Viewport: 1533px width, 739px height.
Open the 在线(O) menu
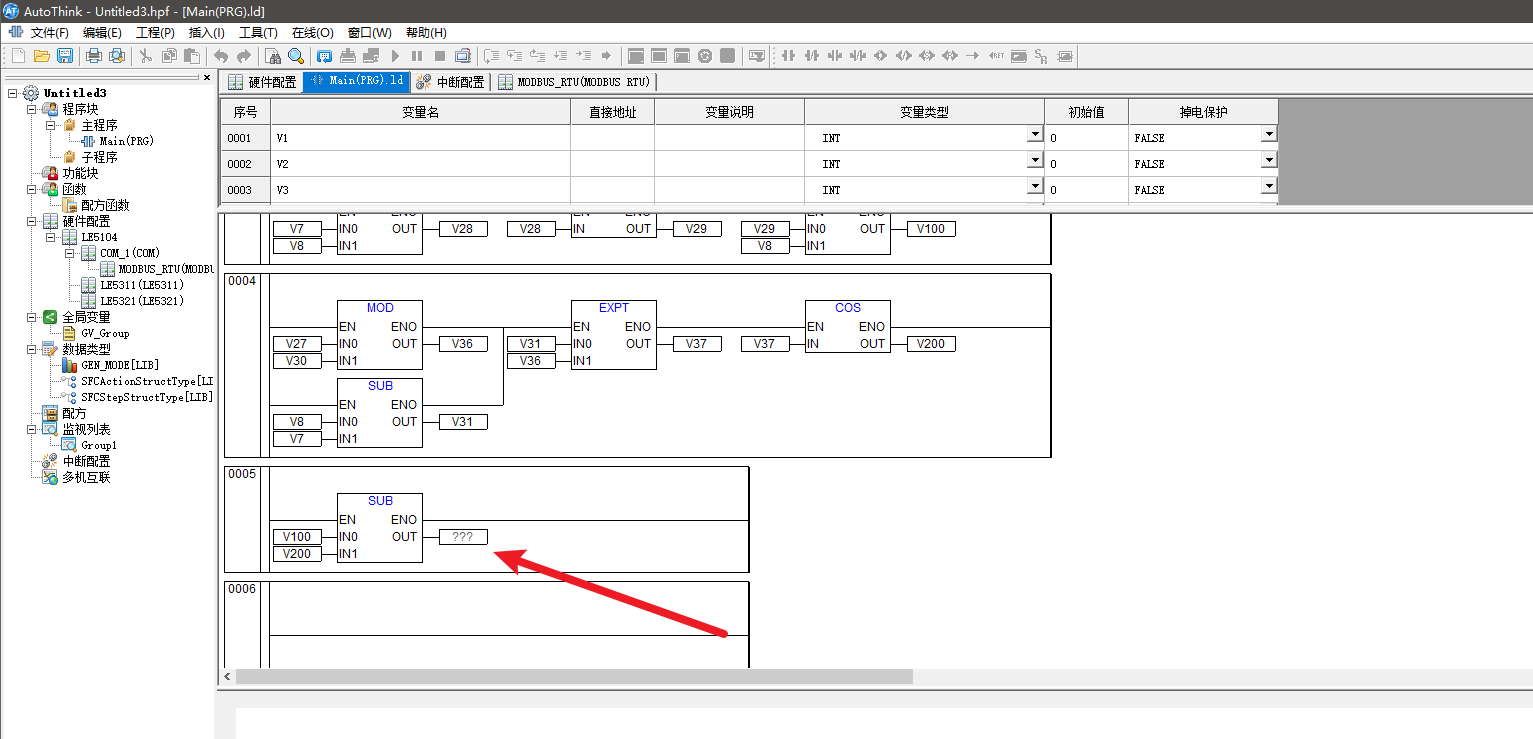pyautogui.click(x=312, y=33)
